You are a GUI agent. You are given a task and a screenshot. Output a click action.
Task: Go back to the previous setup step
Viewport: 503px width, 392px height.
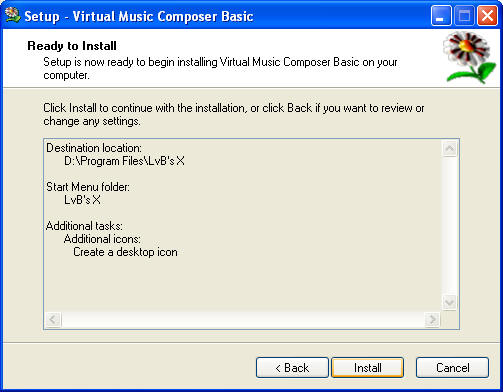click(x=292, y=368)
